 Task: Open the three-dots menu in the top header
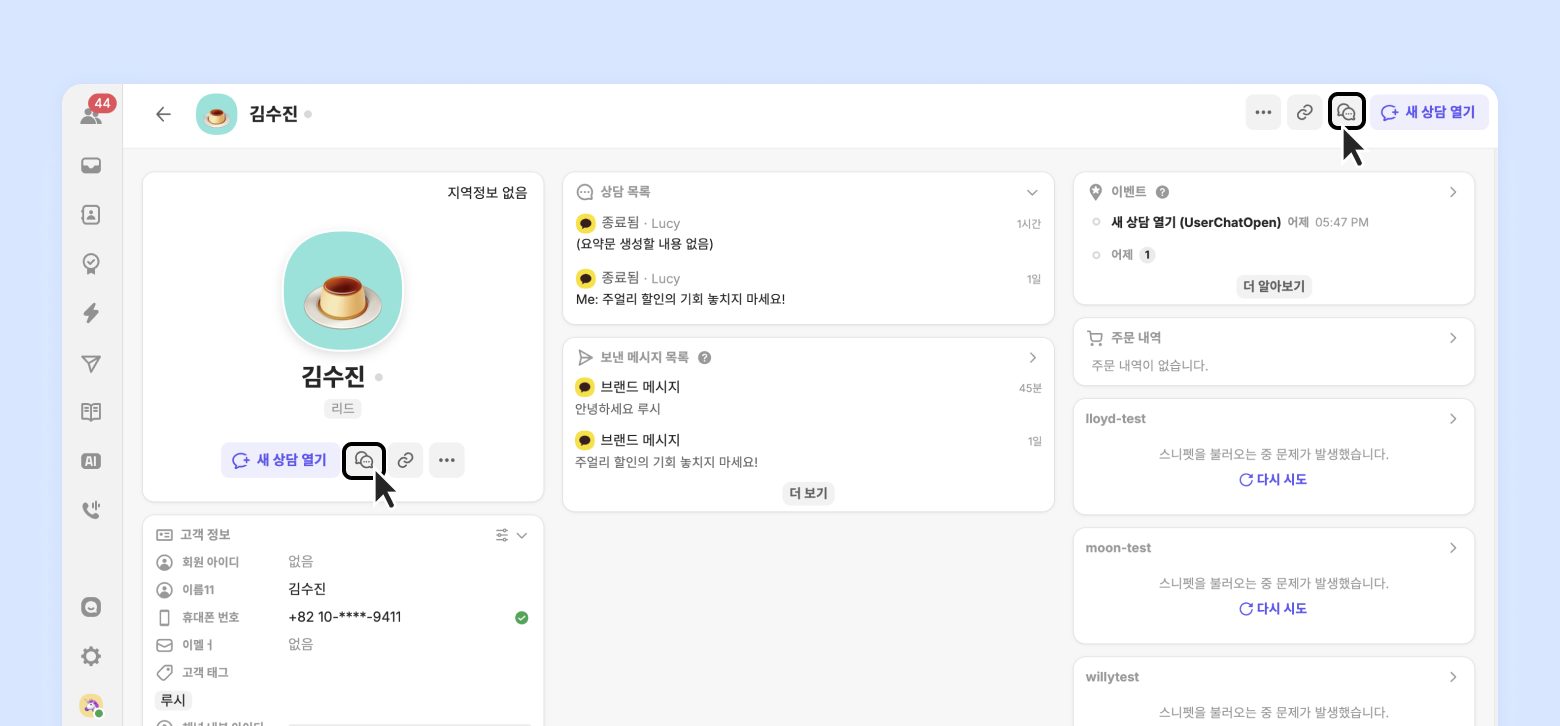click(x=1263, y=113)
